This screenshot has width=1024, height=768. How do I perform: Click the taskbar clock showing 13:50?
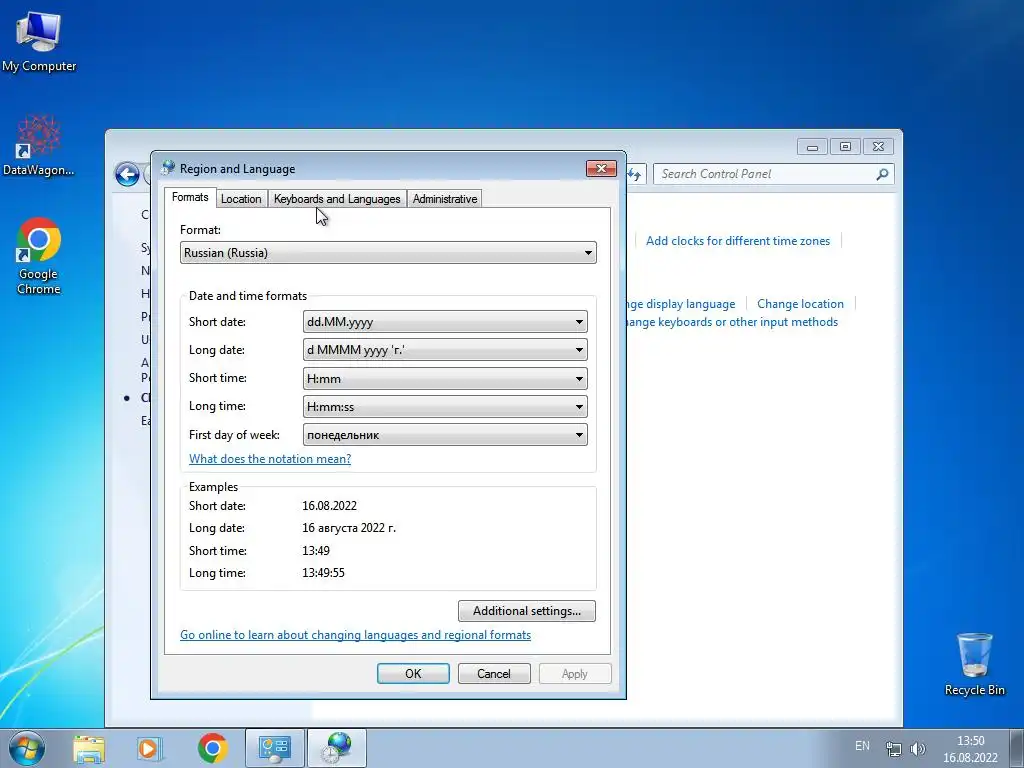pyautogui.click(x=970, y=749)
